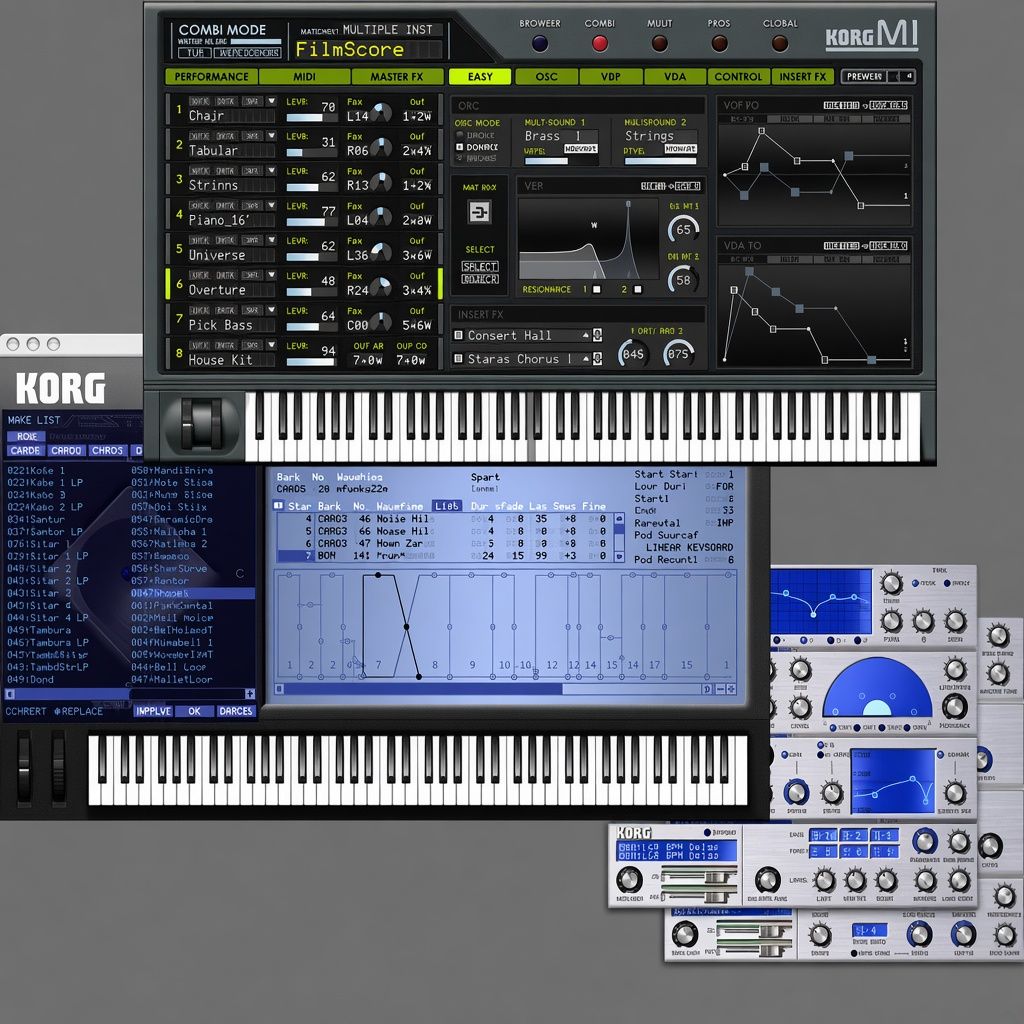The width and height of the screenshot is (1024, 1024).
Task: Click the icon right of Consert Hall
Action: [597, 335]
